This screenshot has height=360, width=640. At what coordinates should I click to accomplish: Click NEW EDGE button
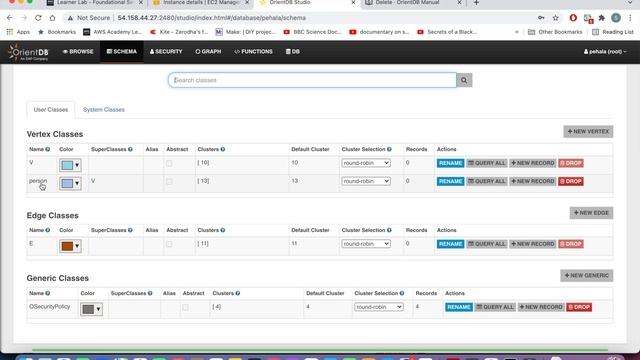click(591, 213)
